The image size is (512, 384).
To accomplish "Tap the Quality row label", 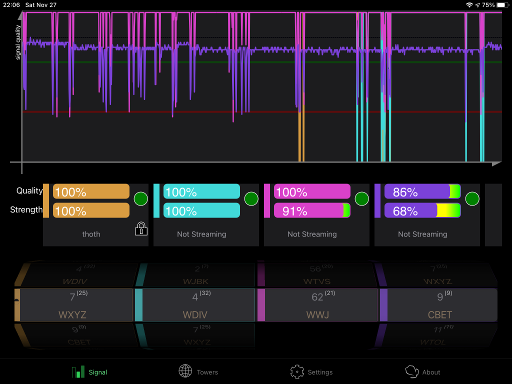I will pyautogui.click(x=29, y=191).
